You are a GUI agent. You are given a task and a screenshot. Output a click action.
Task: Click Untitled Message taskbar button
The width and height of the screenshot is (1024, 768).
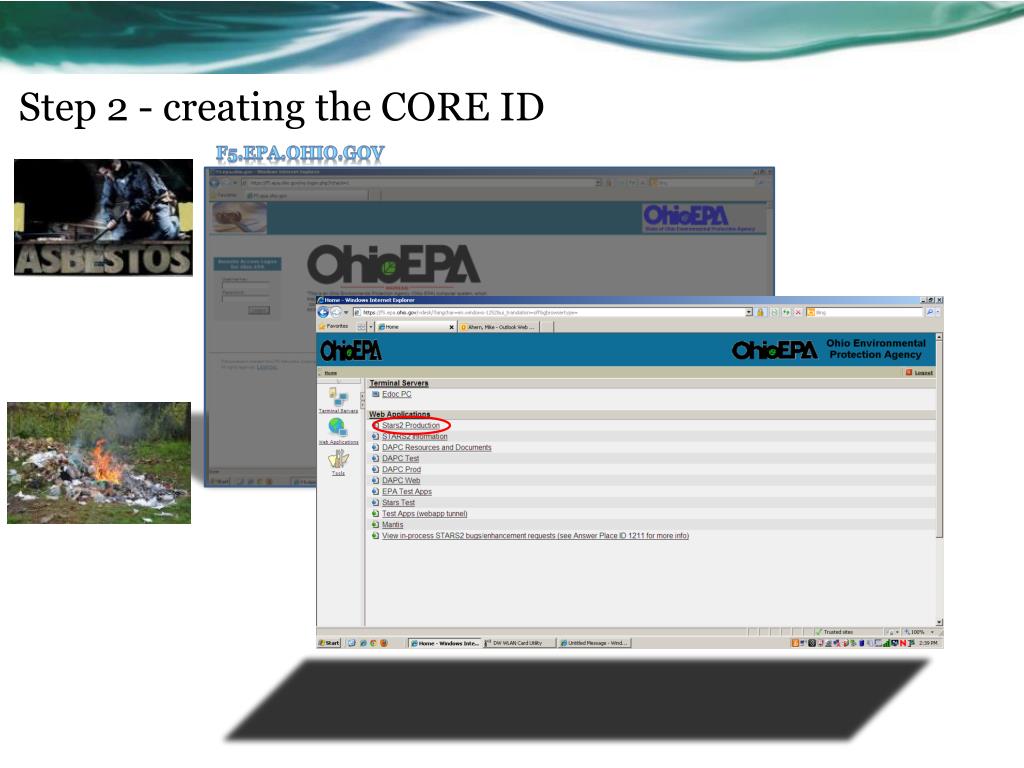point(594,643)
